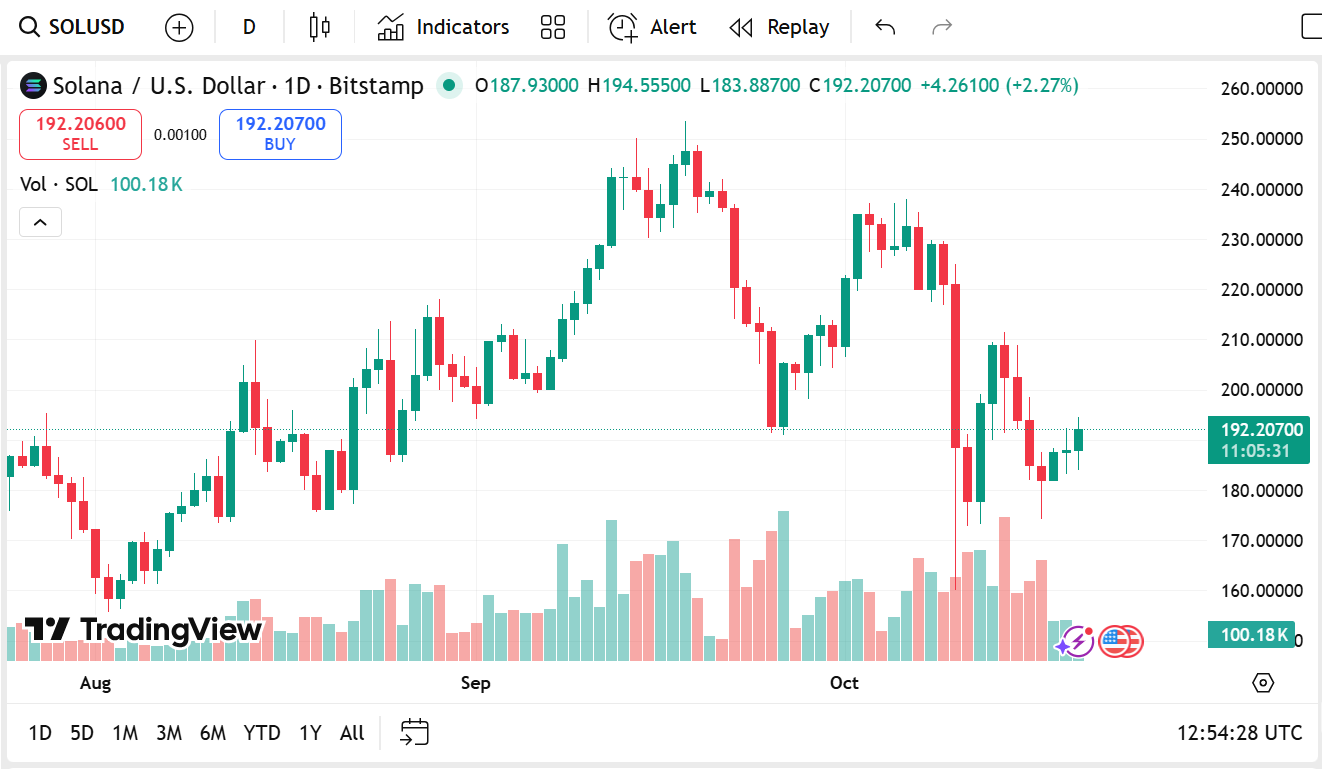Click the price scale settings hexagon icon

[x=1263, y=683]
